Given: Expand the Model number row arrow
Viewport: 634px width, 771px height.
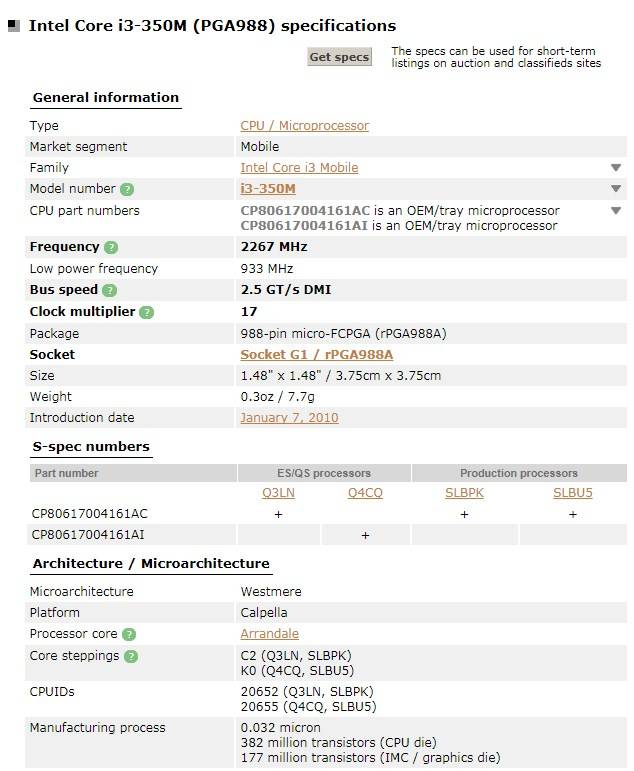Looking at the screenshot, I should (616, 189).
